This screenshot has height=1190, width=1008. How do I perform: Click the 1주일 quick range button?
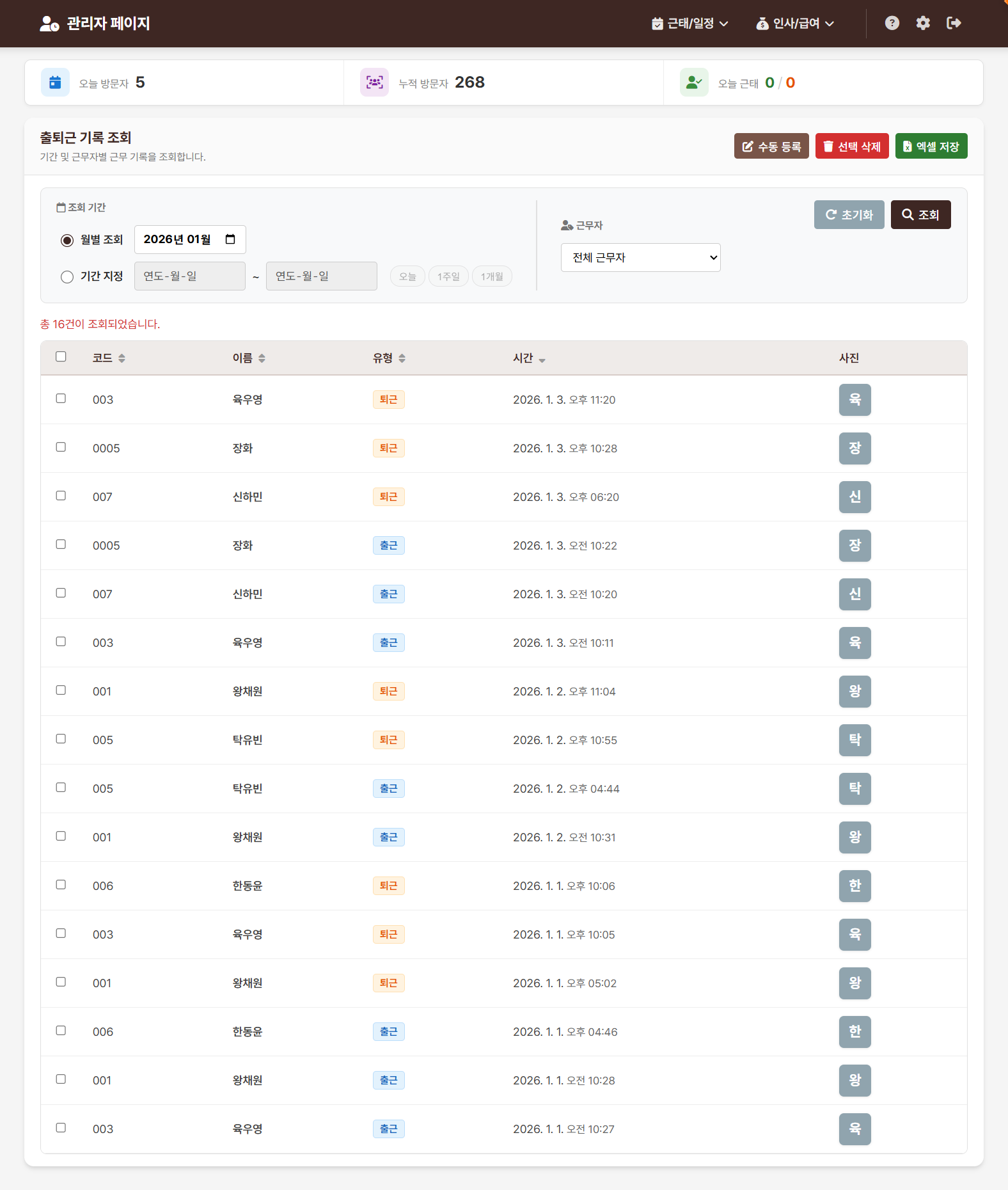(448, 276)
